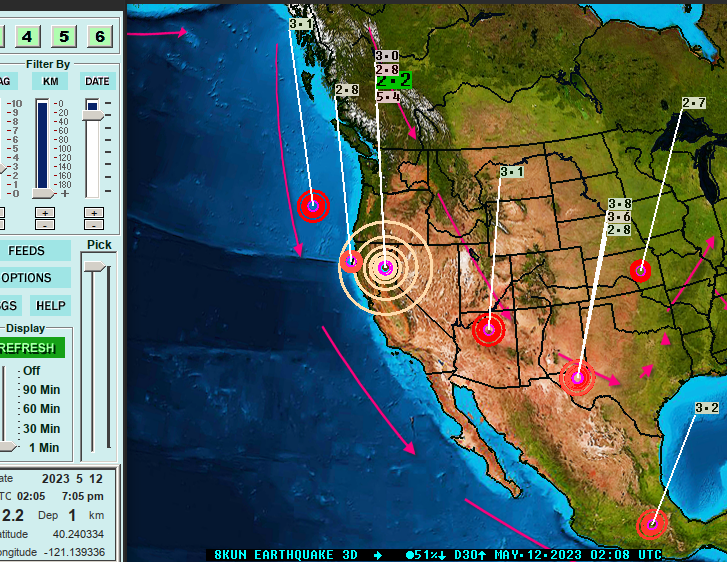
Task: Click the depth value 1 km
Action: 72,515
